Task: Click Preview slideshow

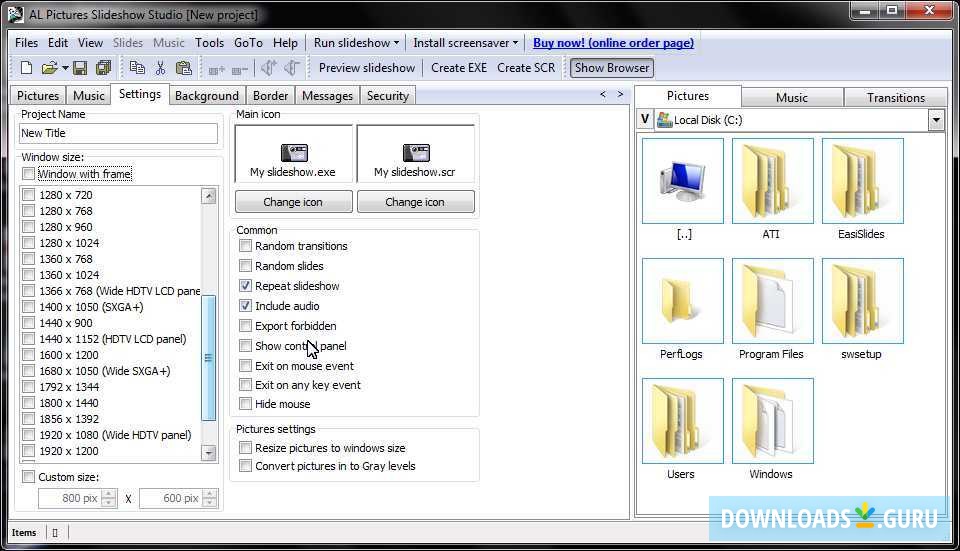Action: [367, 68]
